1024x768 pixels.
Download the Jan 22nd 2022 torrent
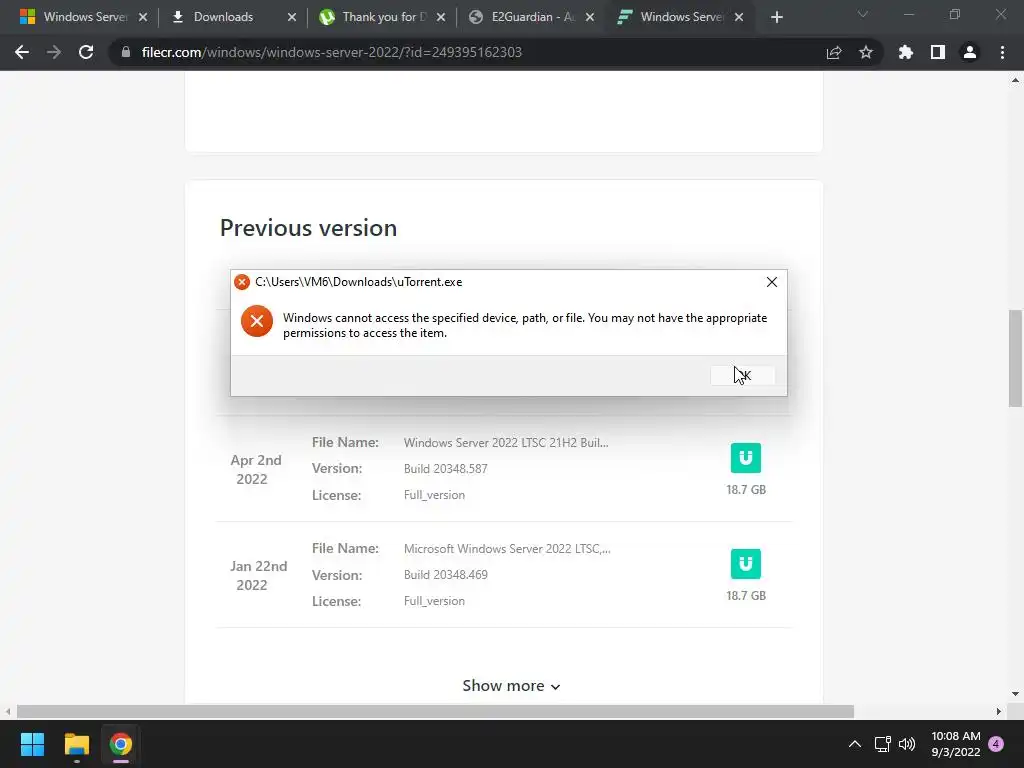pyautogui.click(x=746, y=564)
